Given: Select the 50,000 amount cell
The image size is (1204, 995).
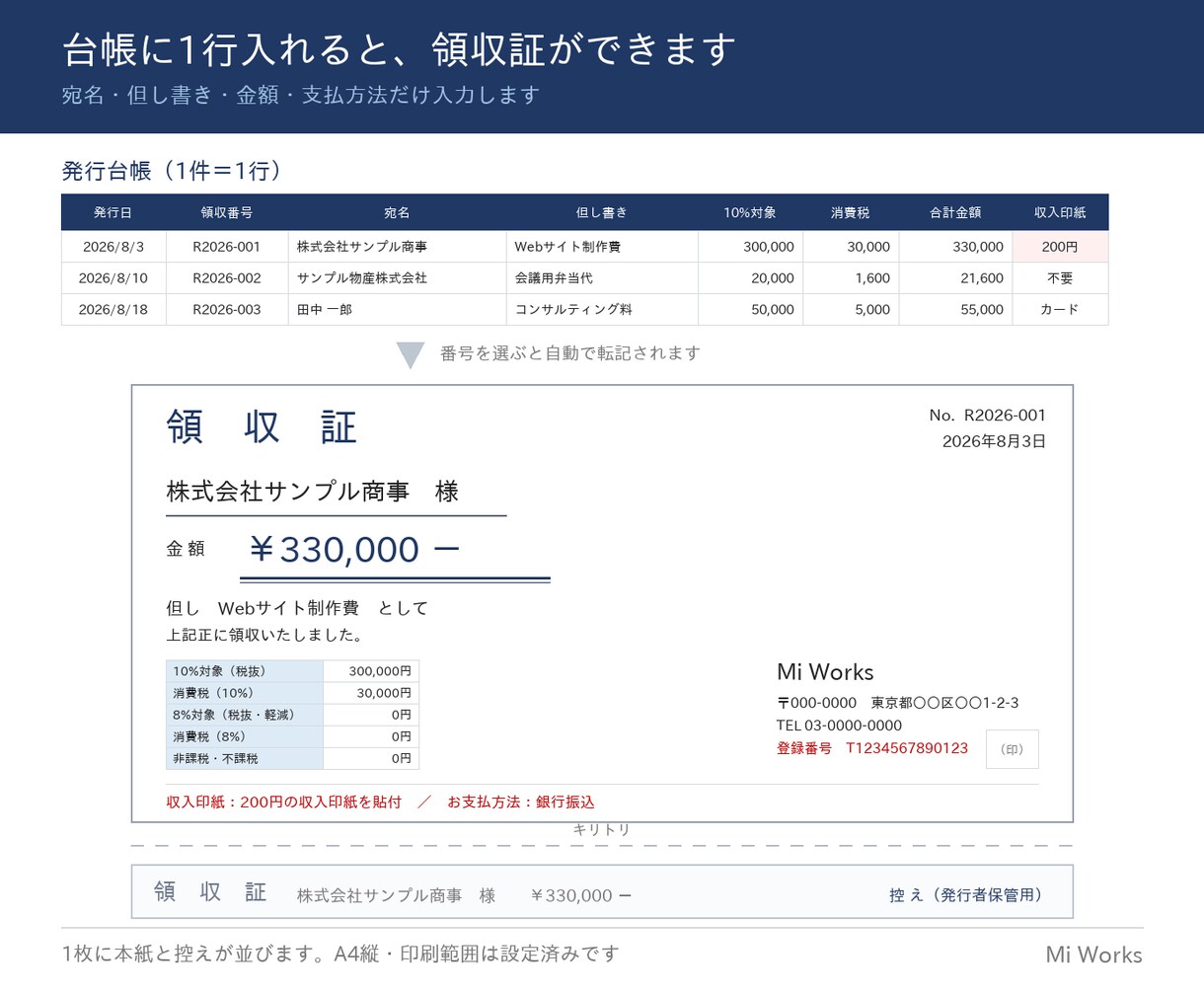Looking at the screenshot, I should [750, 310].
